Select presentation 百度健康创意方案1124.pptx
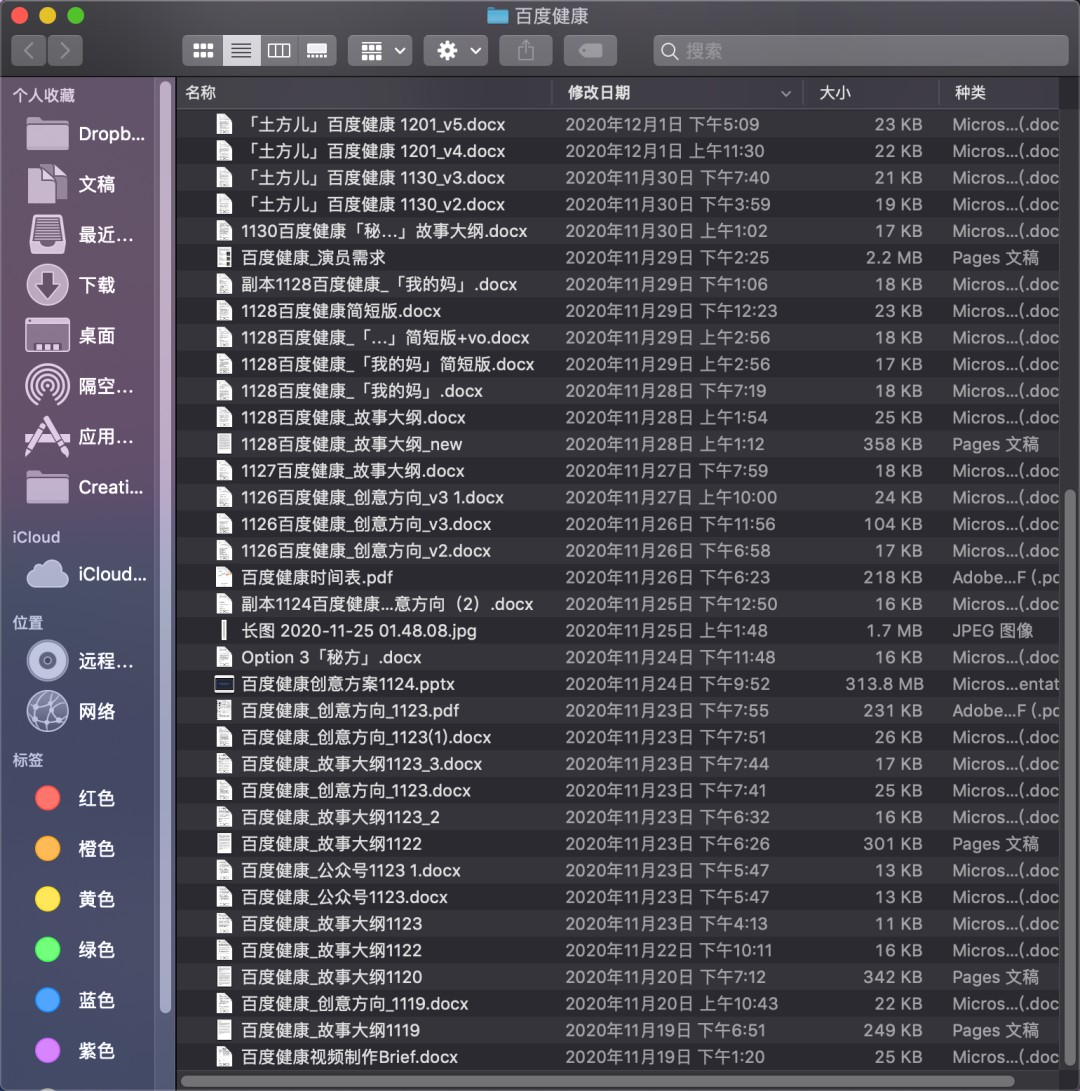The image size is (1080, 1091). [x=618, y=684]
